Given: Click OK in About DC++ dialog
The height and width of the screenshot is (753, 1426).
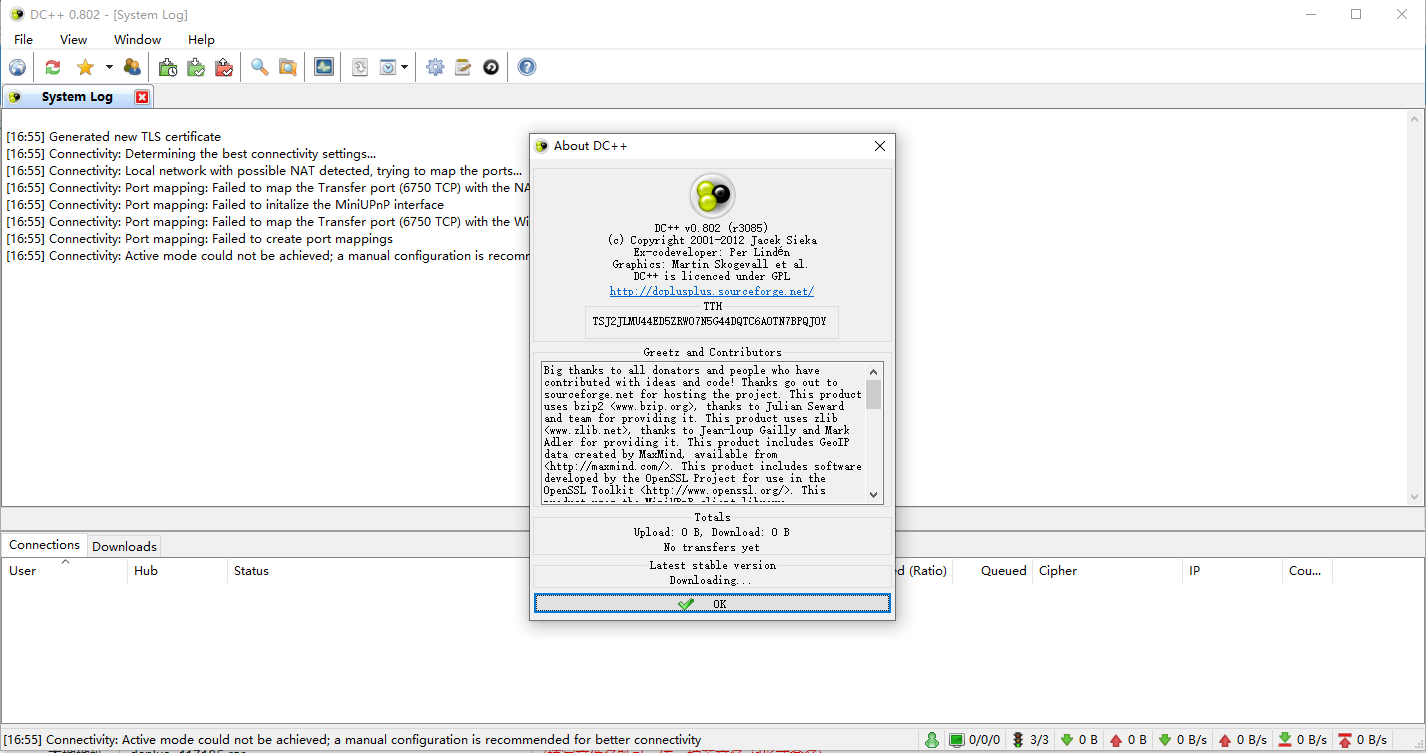Looking at the screenshot, I should [x=712, y=604].
